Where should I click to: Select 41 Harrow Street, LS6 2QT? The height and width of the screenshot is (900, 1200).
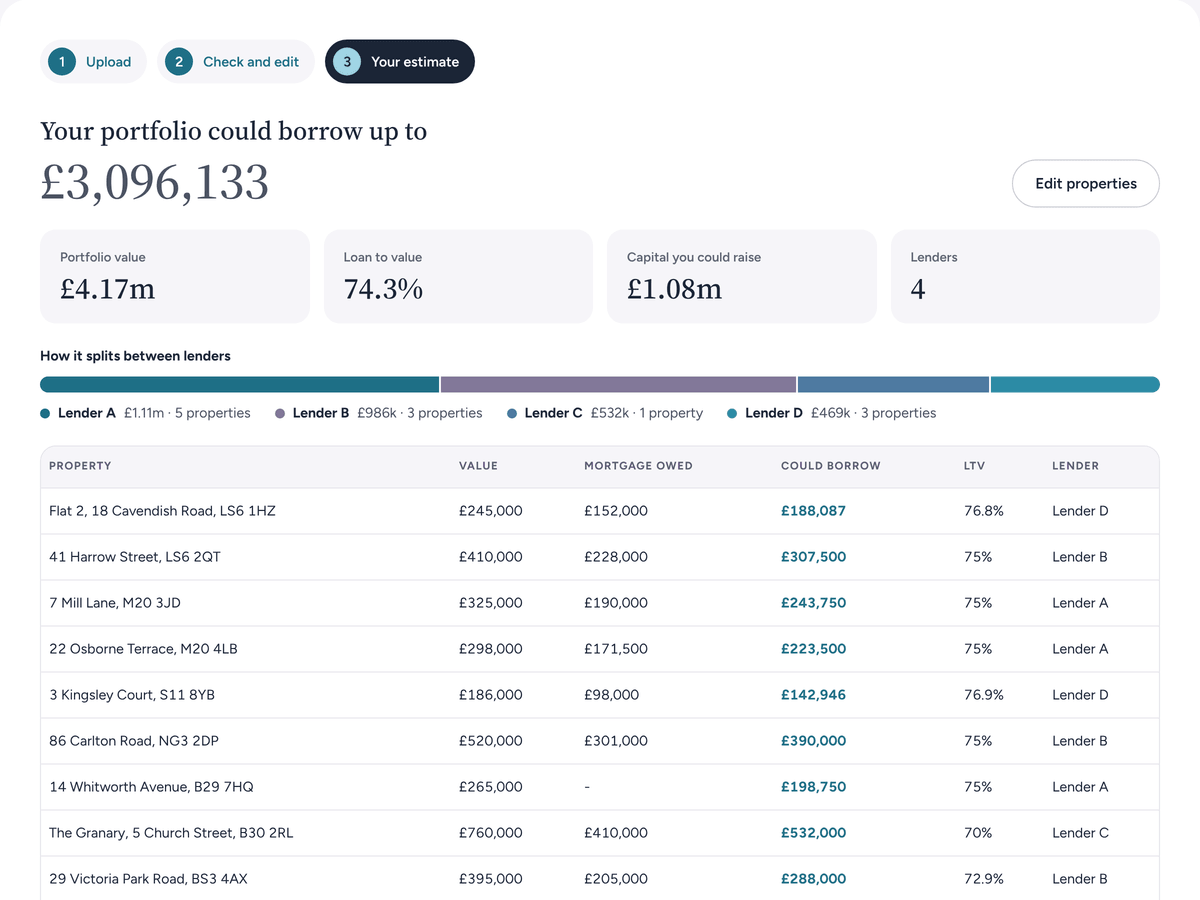coord(600,557)
